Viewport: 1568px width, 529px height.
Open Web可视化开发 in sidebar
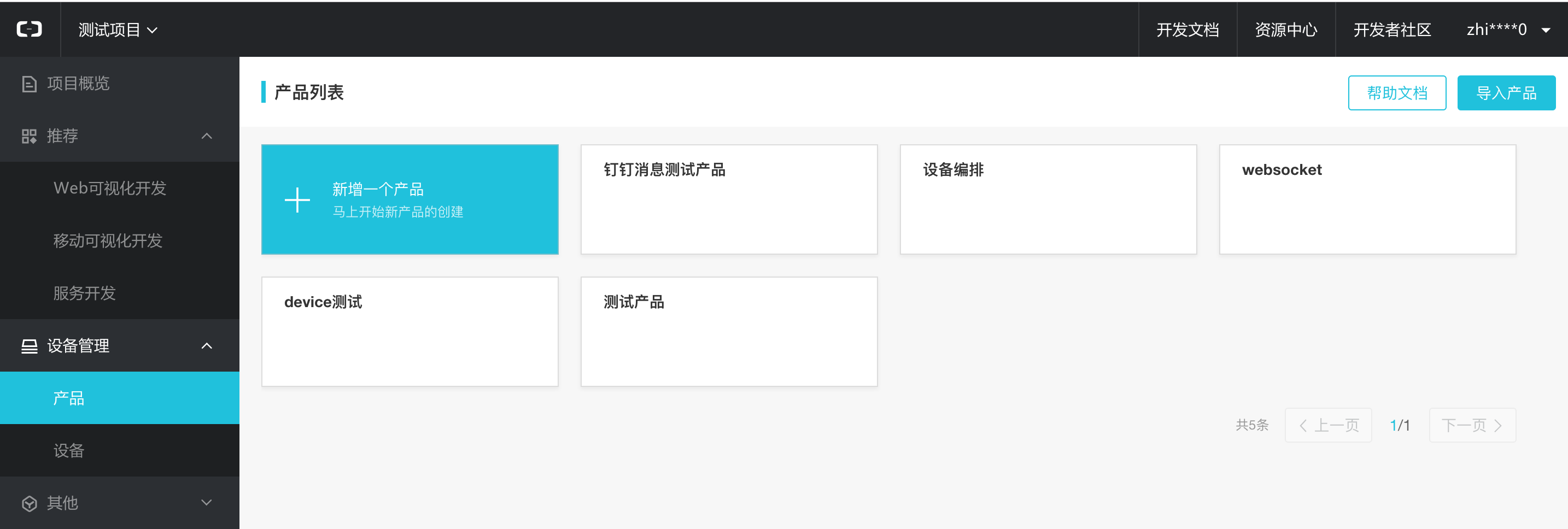pos(109,188)
